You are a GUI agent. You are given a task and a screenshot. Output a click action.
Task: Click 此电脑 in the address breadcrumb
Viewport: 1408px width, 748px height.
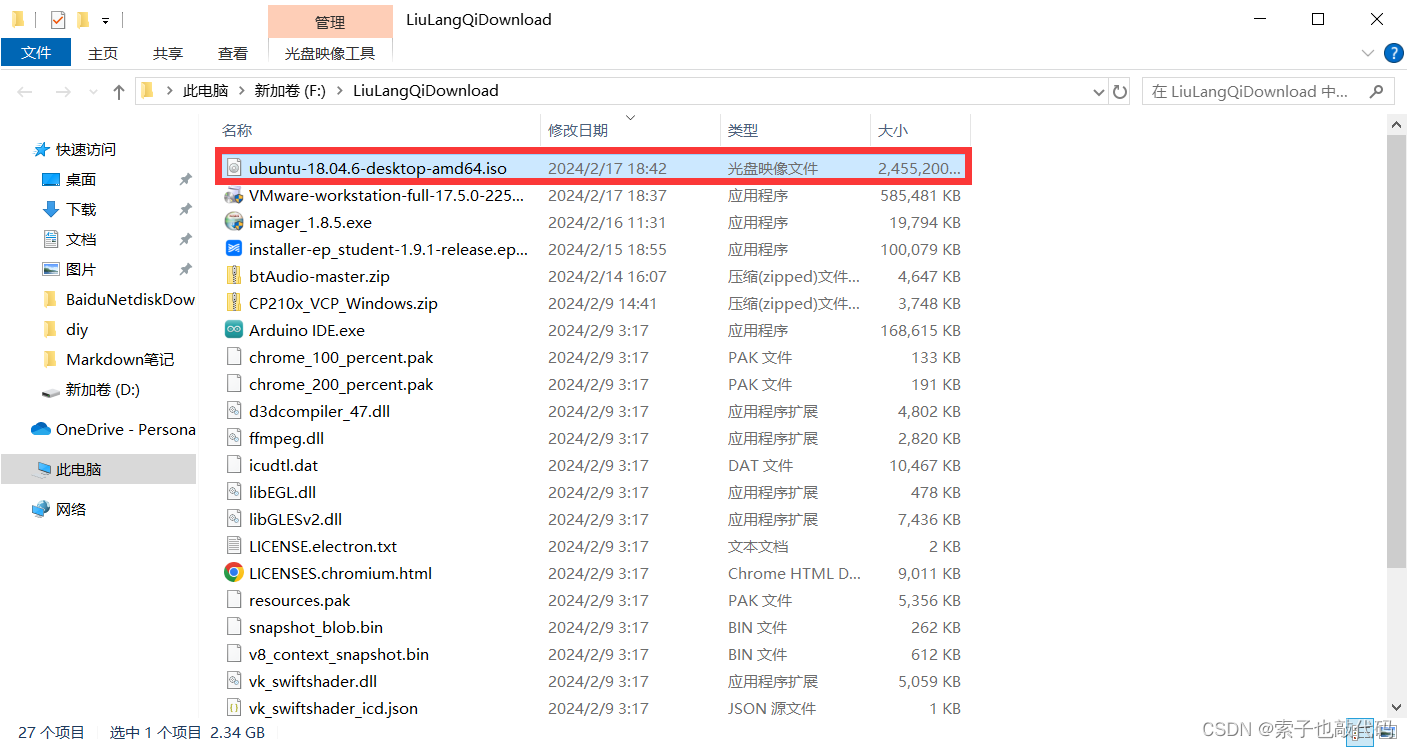[205, 91]
